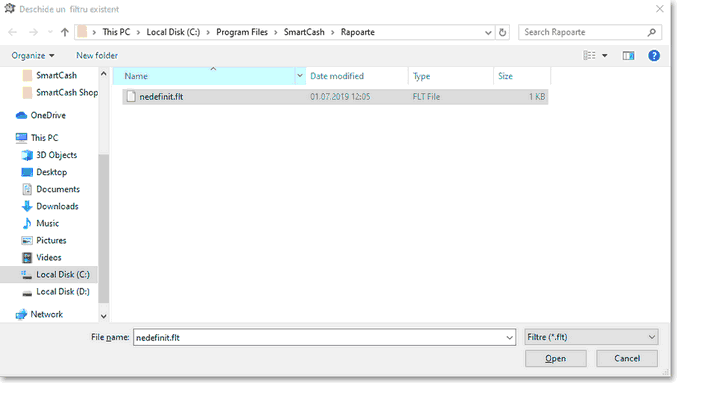The width and height of the screenshot is (702, 395).
Task: Open Documents in navigation pane
Action: click(x=51, y=189)
